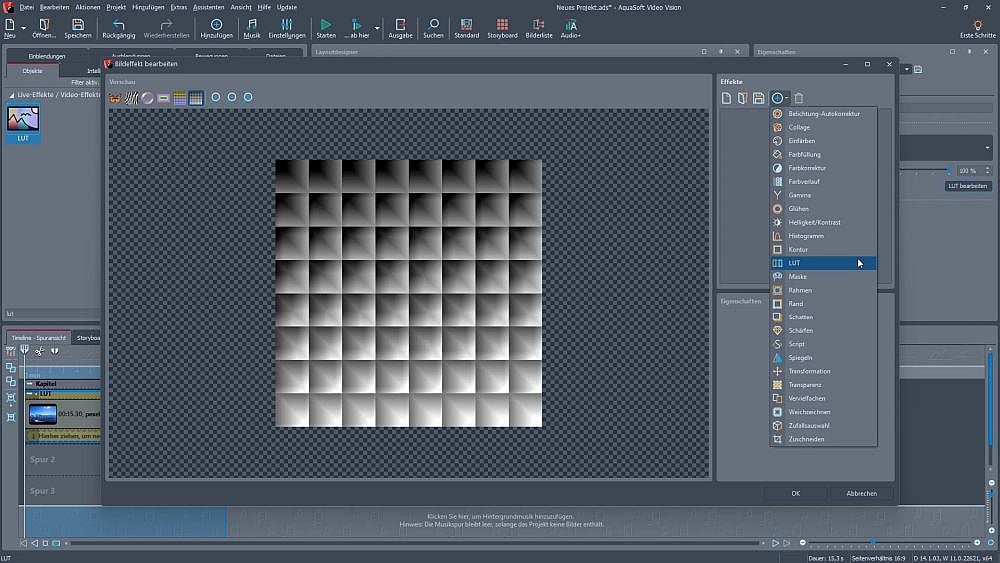This screenshot has height=563, width=1000.
Task: Select the butterfly preview image icon
Action: pos(115,98)
